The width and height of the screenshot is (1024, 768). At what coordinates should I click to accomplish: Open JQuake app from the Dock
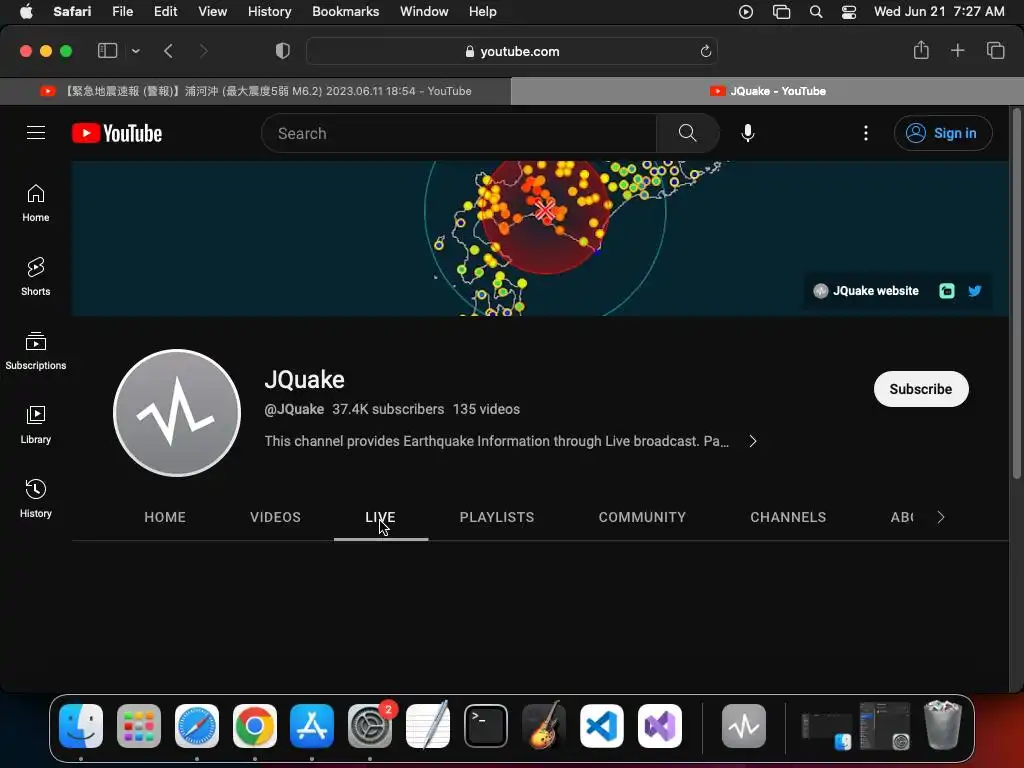744,726
